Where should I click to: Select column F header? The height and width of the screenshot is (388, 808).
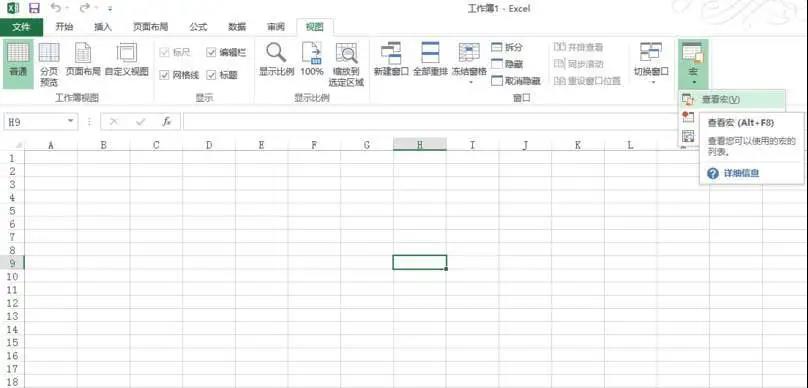314,145
